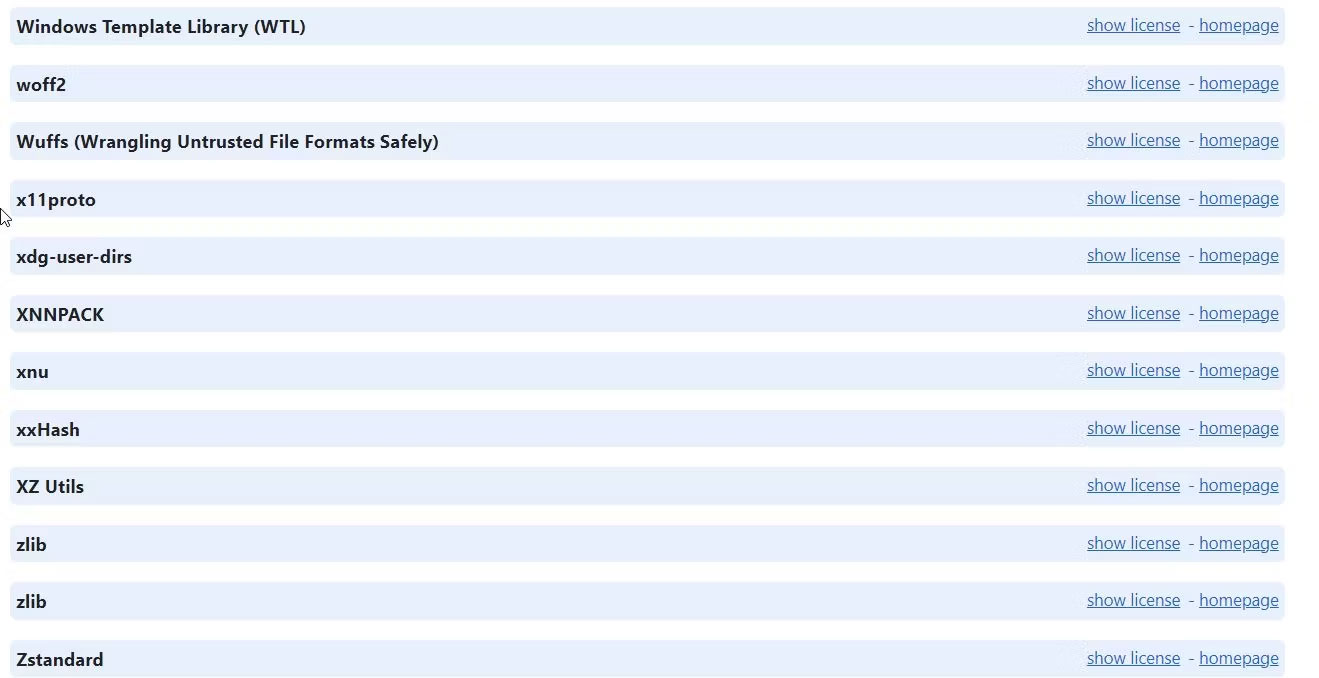Show the xxHash license

click(x=1133, y=428)
